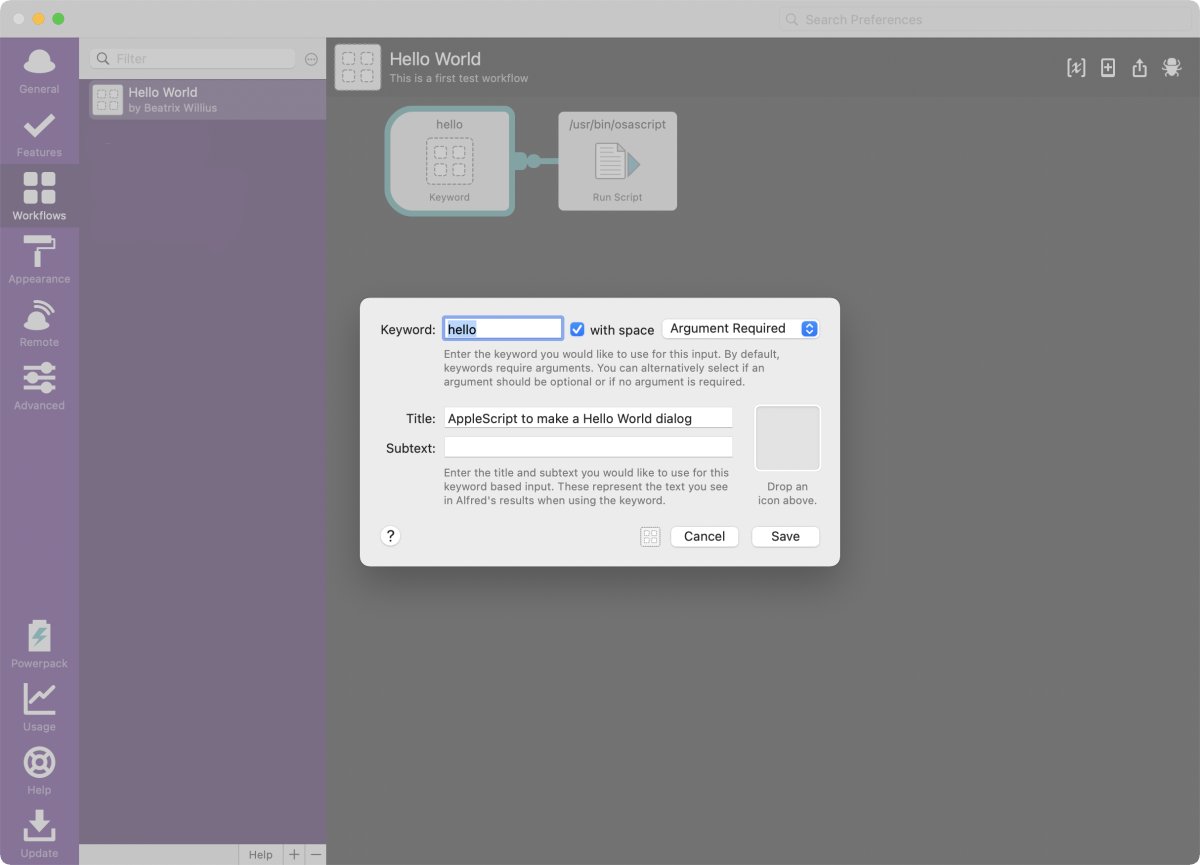This screenshot has height=865, width=1200.
Task: Click small grid icon beside Cancel
Action: [x=650, y=537]
